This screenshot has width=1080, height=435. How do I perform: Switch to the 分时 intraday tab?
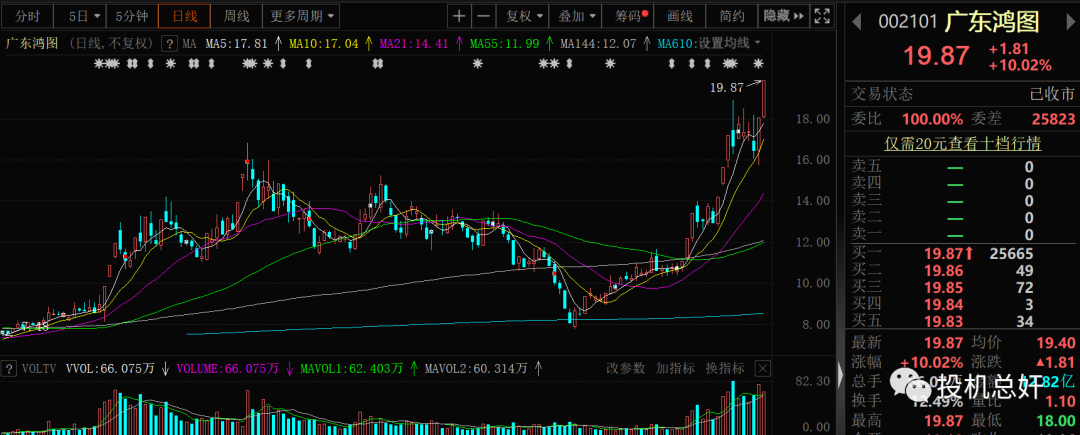[x=28, y=16]
